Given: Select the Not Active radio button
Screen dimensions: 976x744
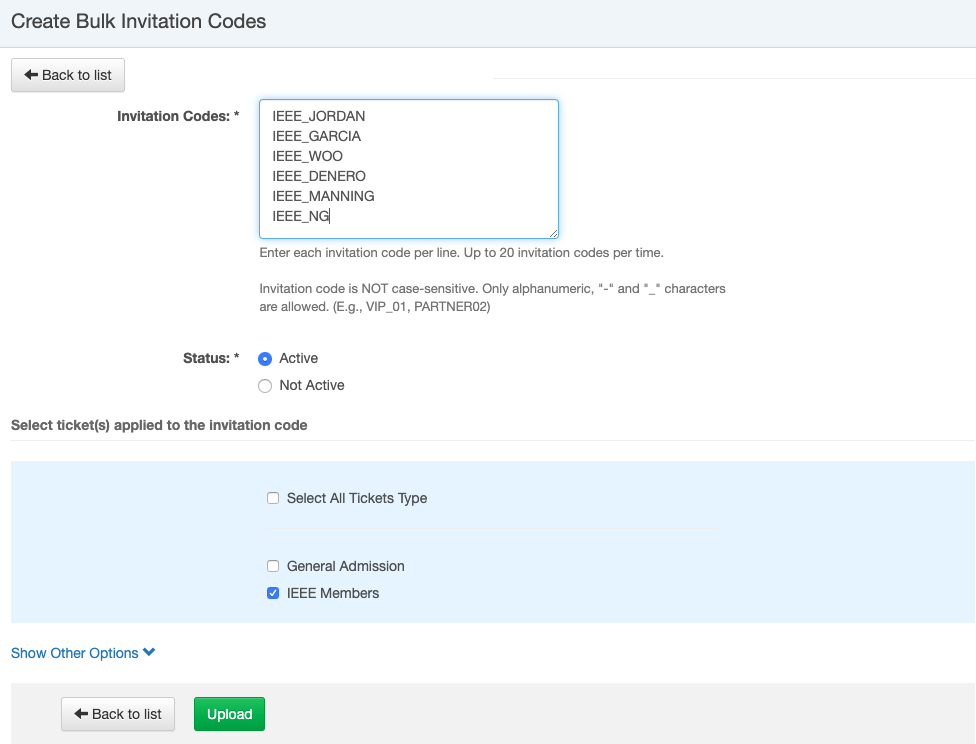Looking at the screenshot, I should (x=265, y=386).
